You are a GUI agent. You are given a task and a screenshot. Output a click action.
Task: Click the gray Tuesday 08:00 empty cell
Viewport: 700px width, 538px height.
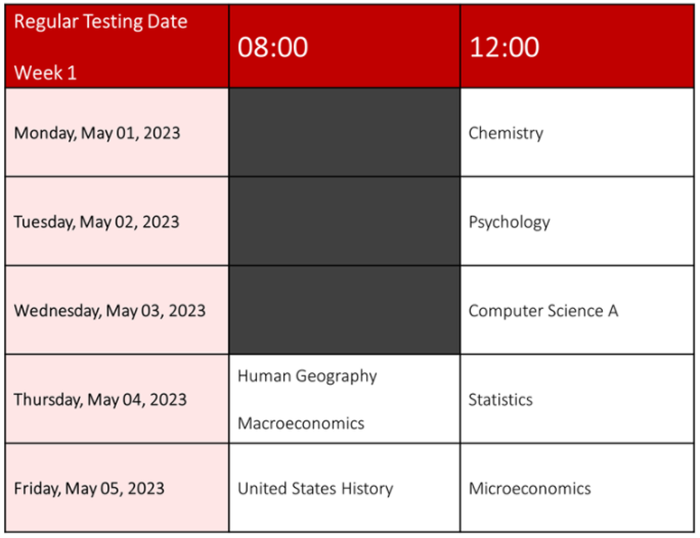coord(344,221)
